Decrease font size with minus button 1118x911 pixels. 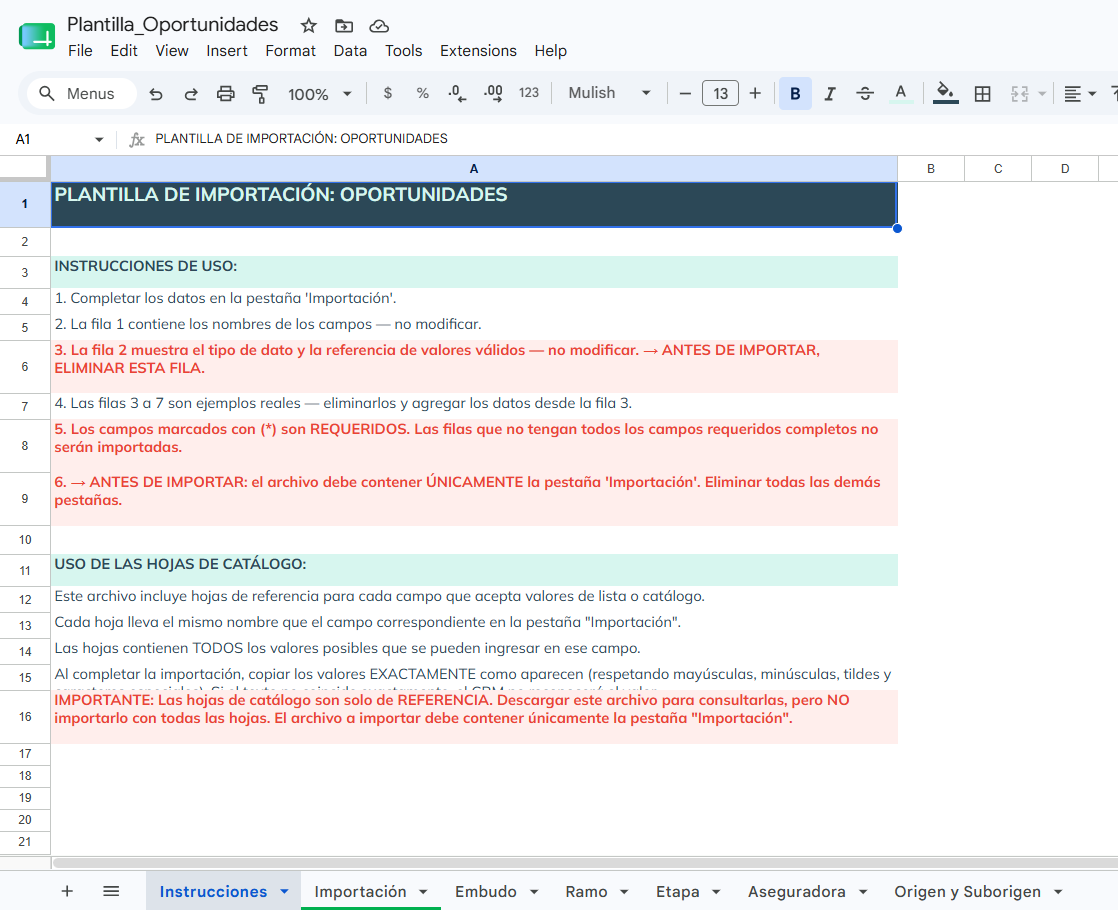(x=685, y=93)
